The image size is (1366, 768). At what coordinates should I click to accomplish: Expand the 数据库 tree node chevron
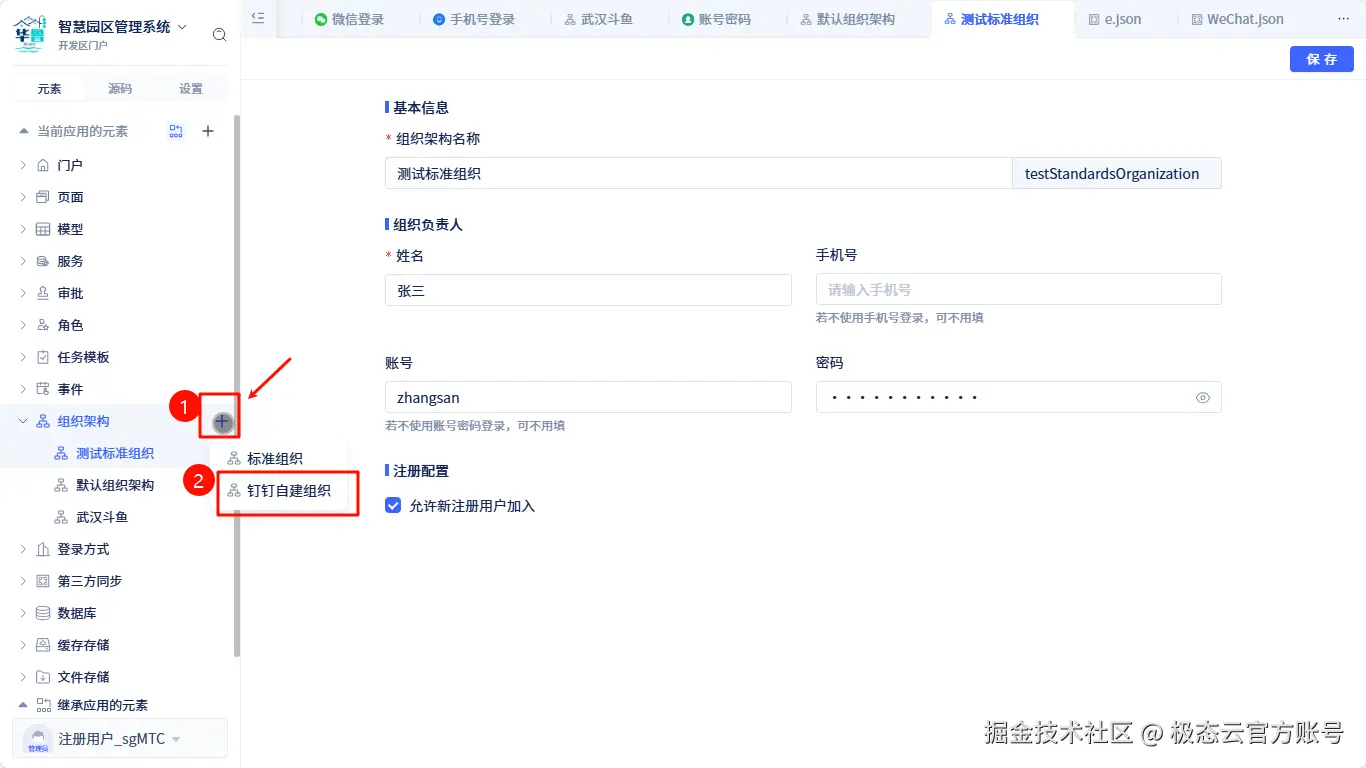tap(23, 613)
